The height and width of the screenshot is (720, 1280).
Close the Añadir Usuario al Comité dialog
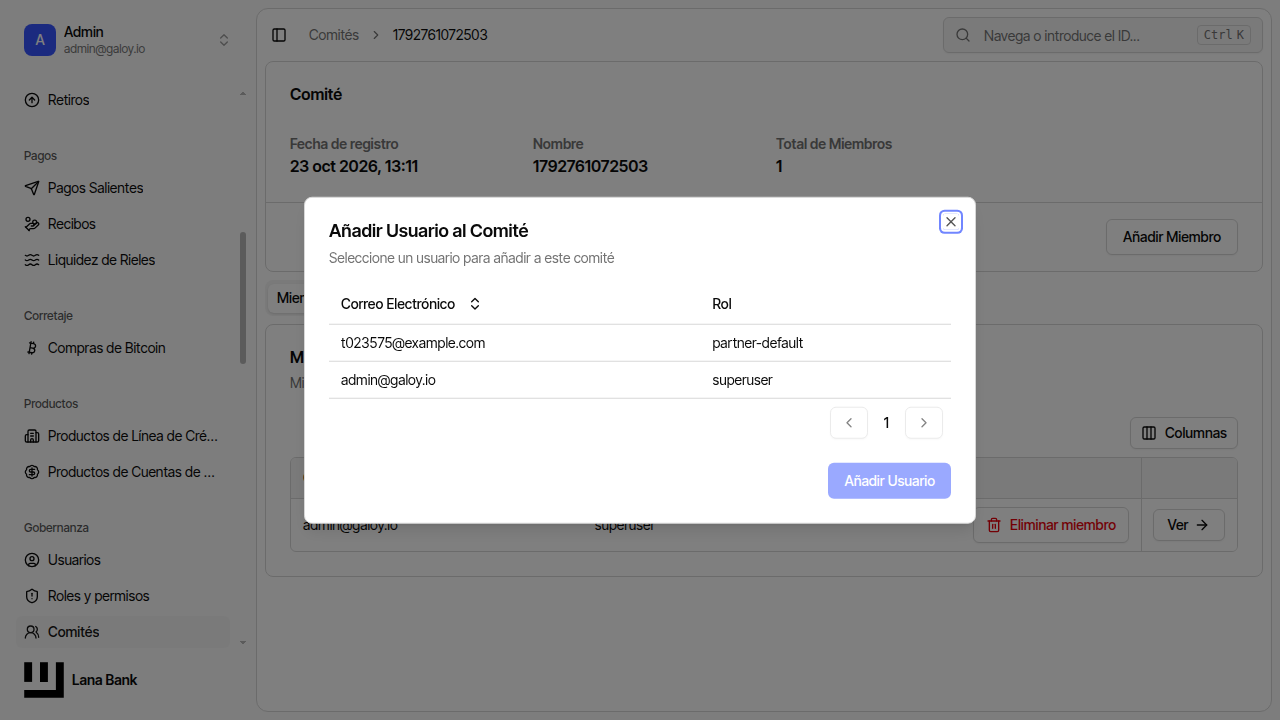point(951,222)
